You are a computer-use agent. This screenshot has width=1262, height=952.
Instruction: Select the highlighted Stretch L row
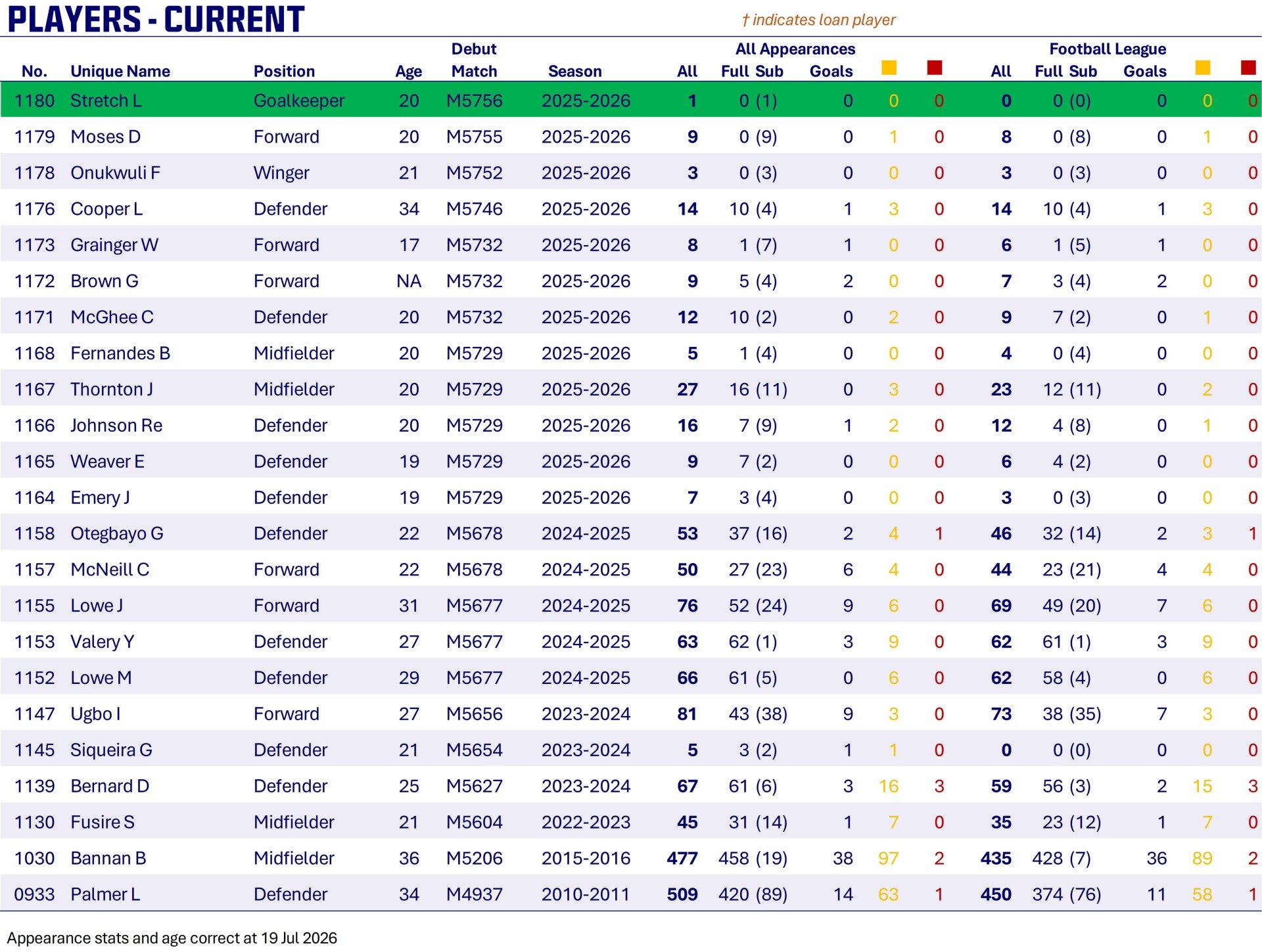(631, 101)
